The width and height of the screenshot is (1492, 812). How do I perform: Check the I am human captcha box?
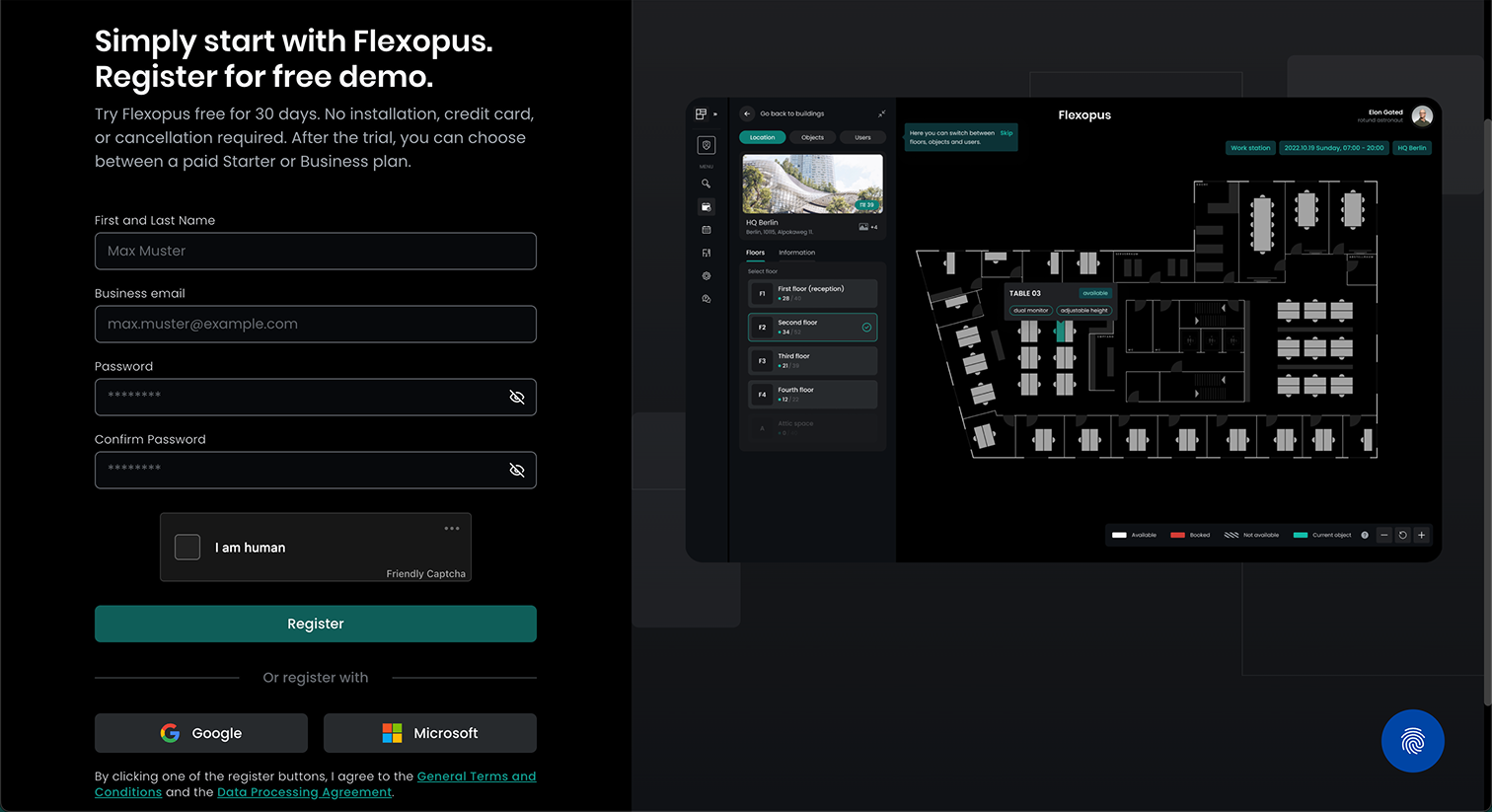coord(187,547)
